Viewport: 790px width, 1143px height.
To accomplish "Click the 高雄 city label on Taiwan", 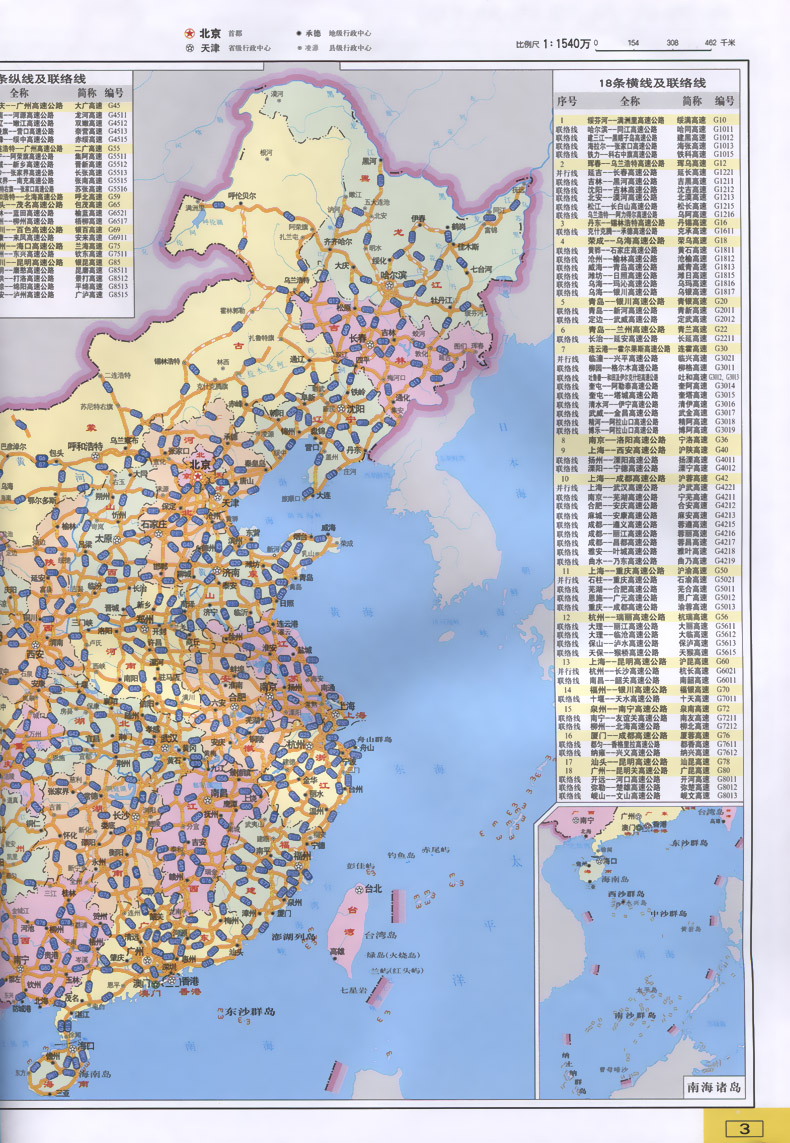I will coord(337,952).
